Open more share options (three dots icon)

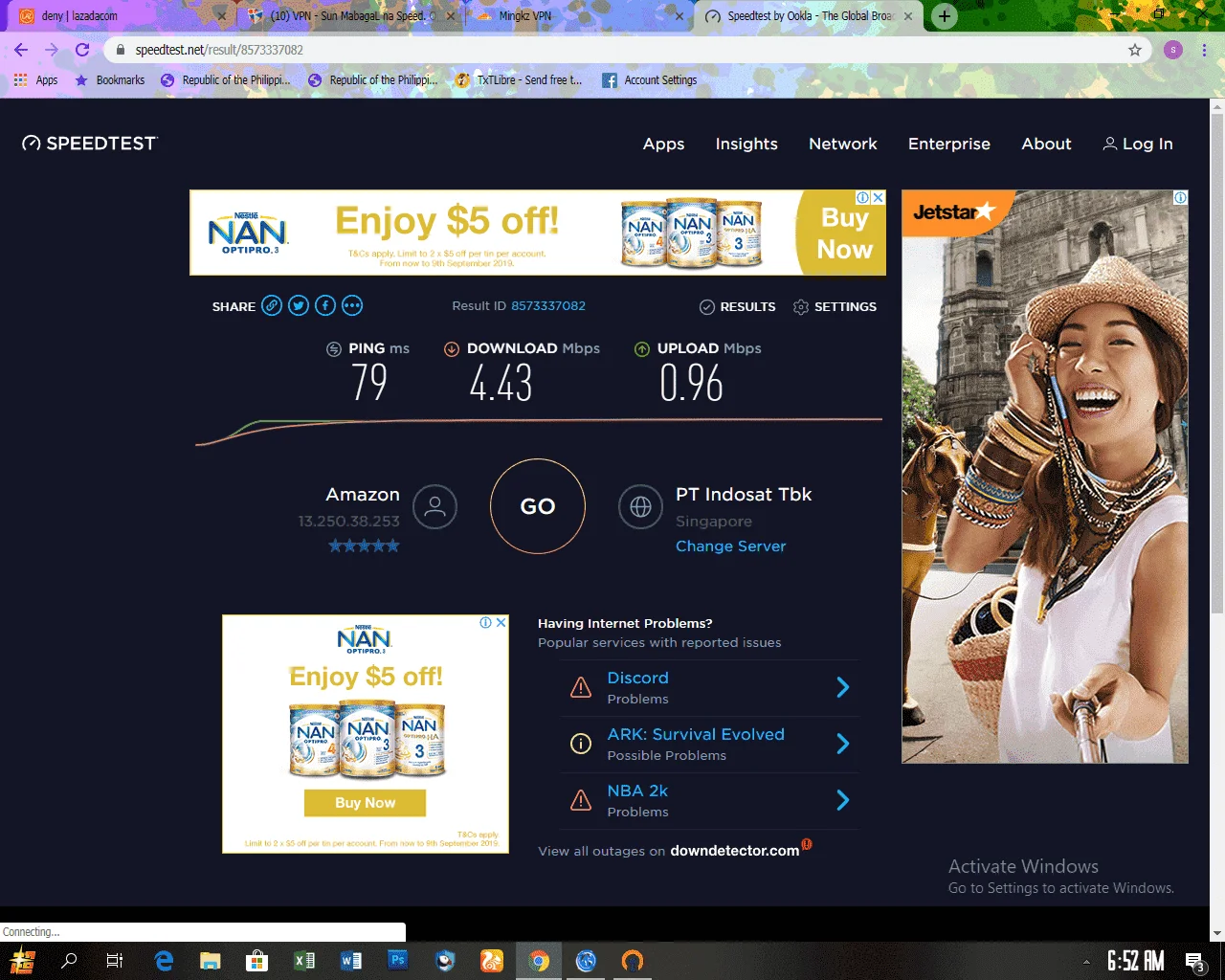click(352, 306)
